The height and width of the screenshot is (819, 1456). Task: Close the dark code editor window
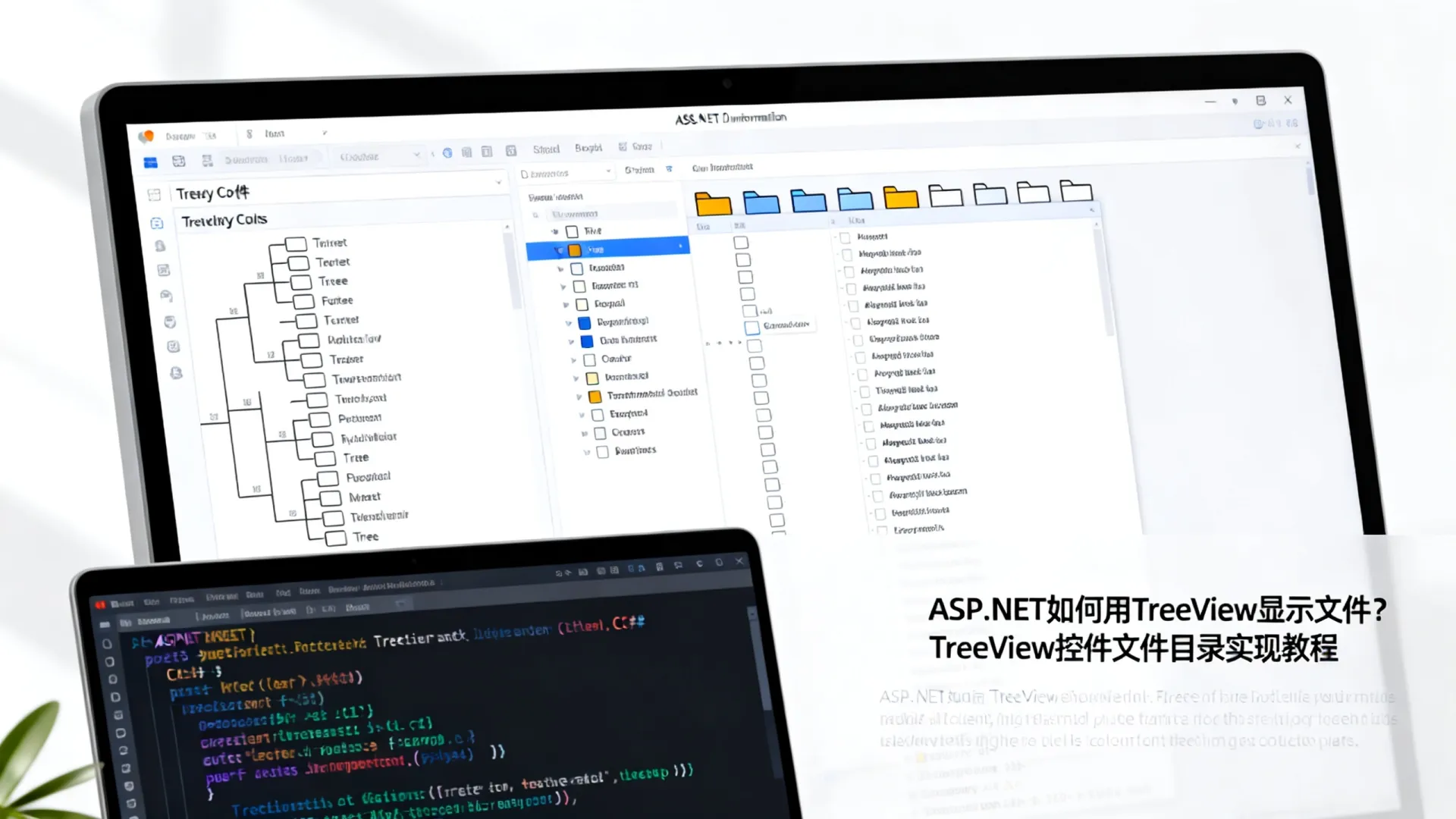click(739, 562)
